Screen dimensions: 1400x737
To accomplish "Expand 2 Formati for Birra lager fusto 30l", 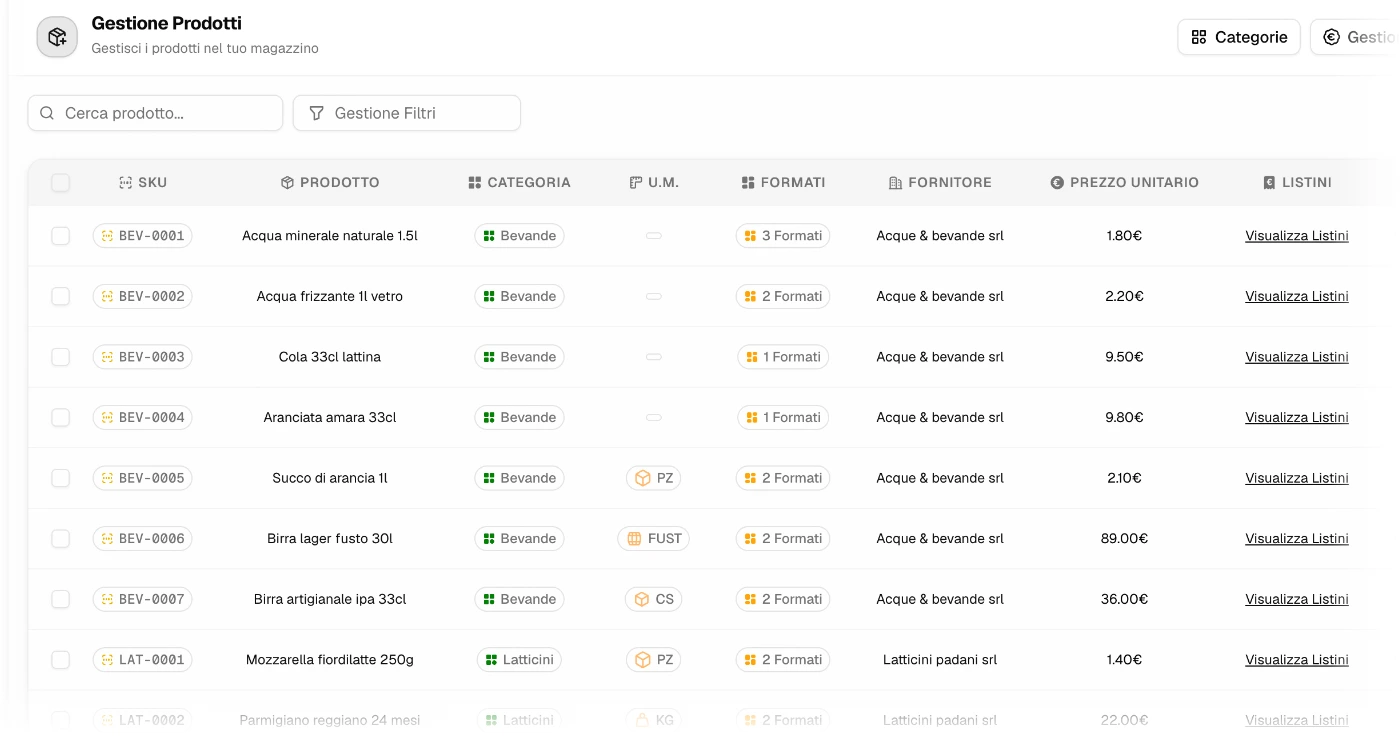I will (783, 538).
